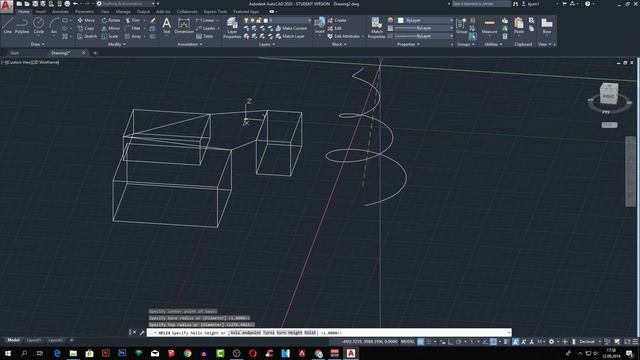Select the Circle tool

point(38,26)
